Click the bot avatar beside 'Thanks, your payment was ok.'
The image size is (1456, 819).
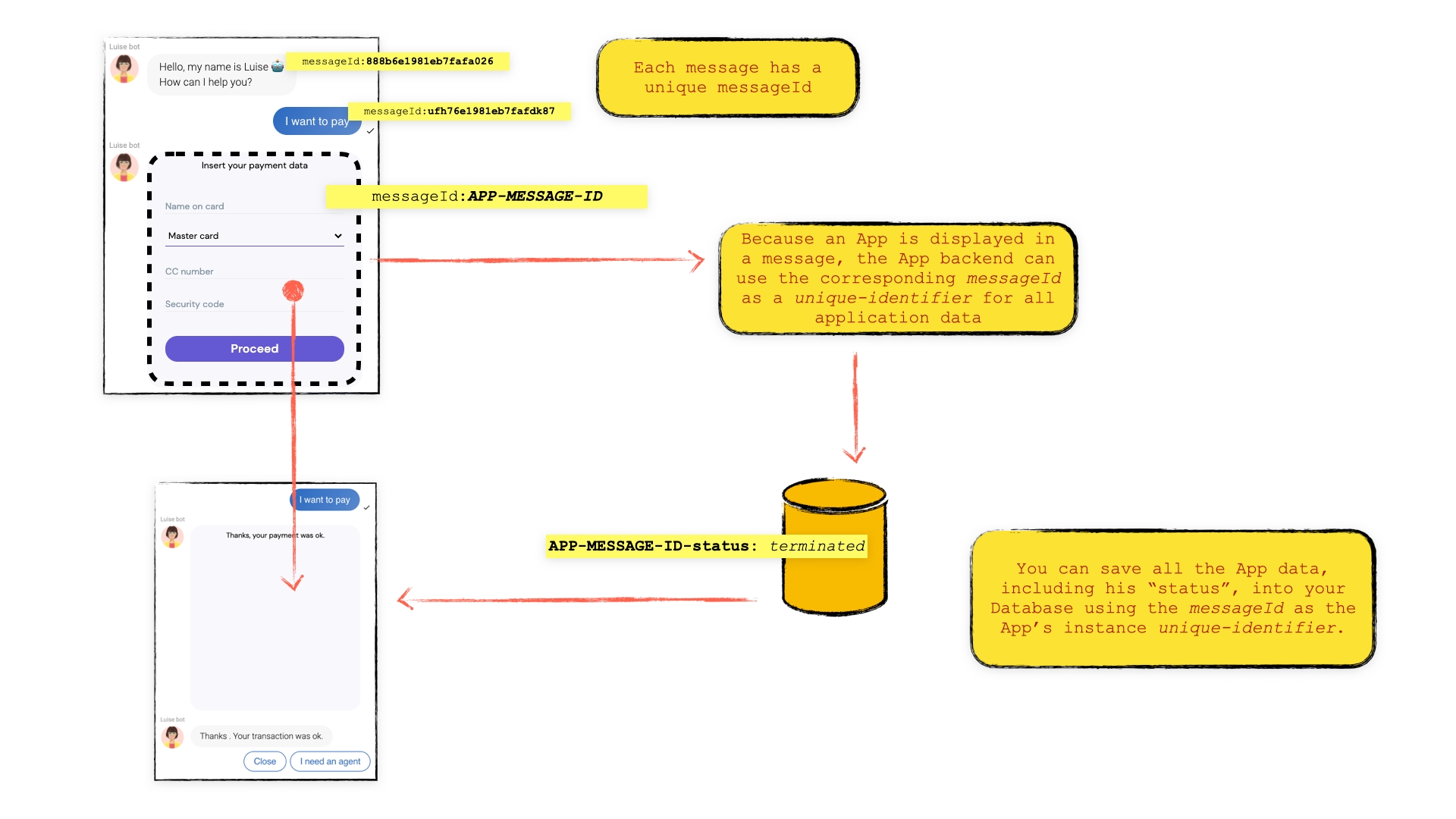point(172,536)
